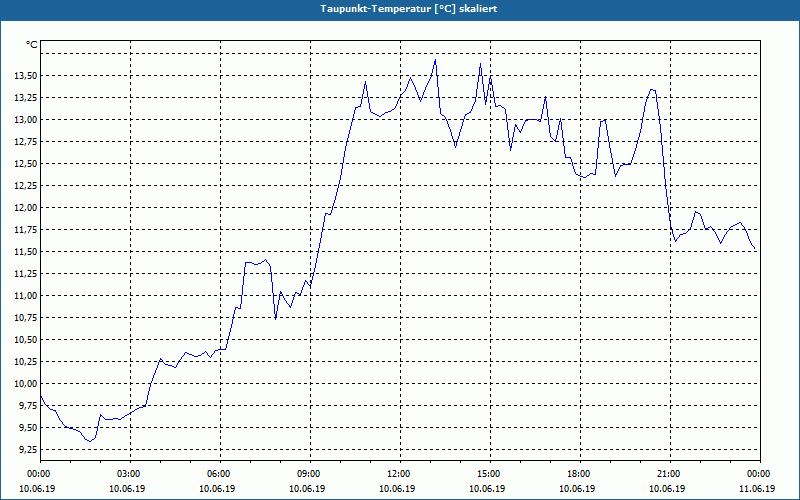Click the 13,50 Y-axis value

click(26, 76)
